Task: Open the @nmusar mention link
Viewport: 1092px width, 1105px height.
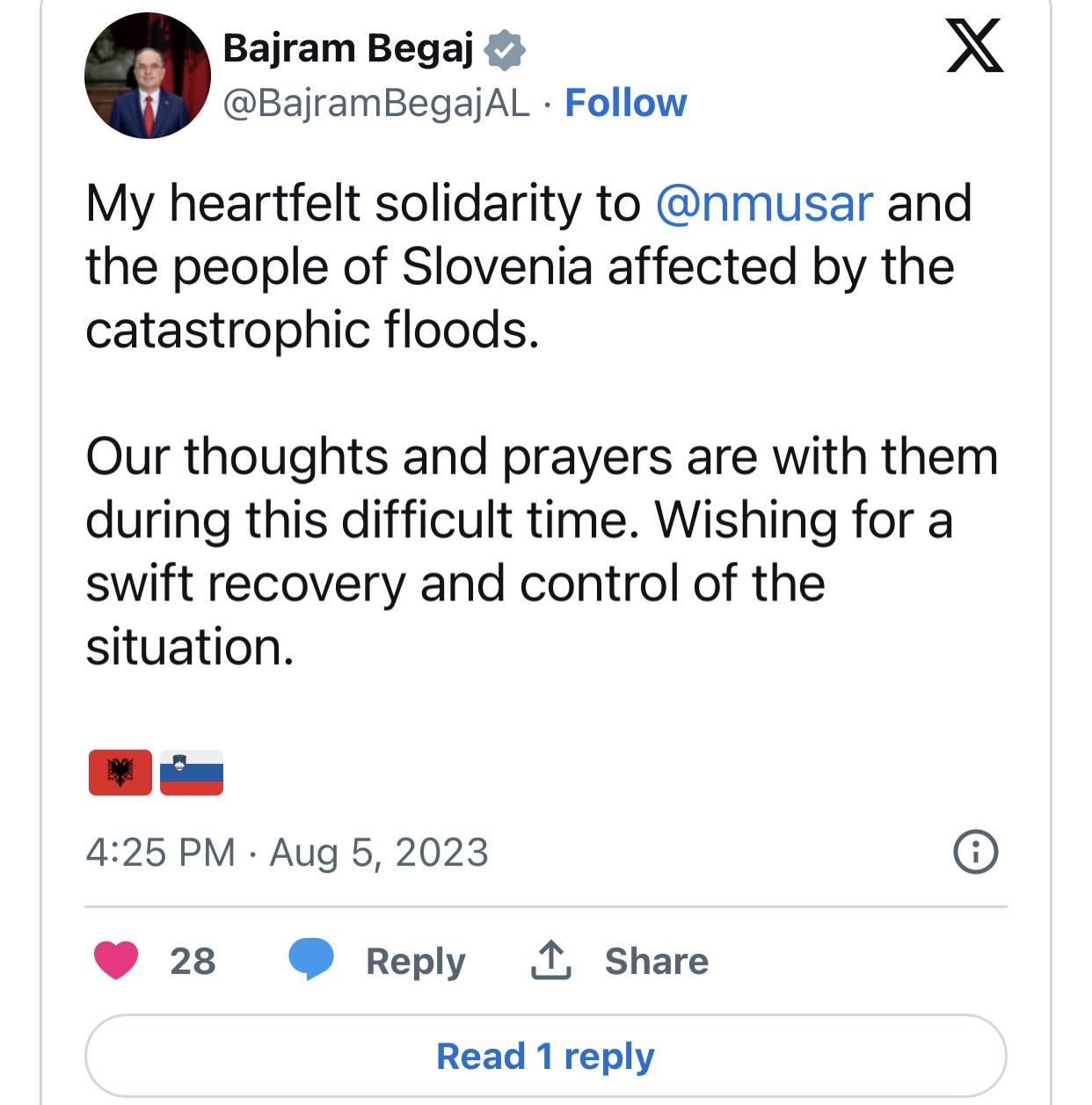Action: pos(764,204)
